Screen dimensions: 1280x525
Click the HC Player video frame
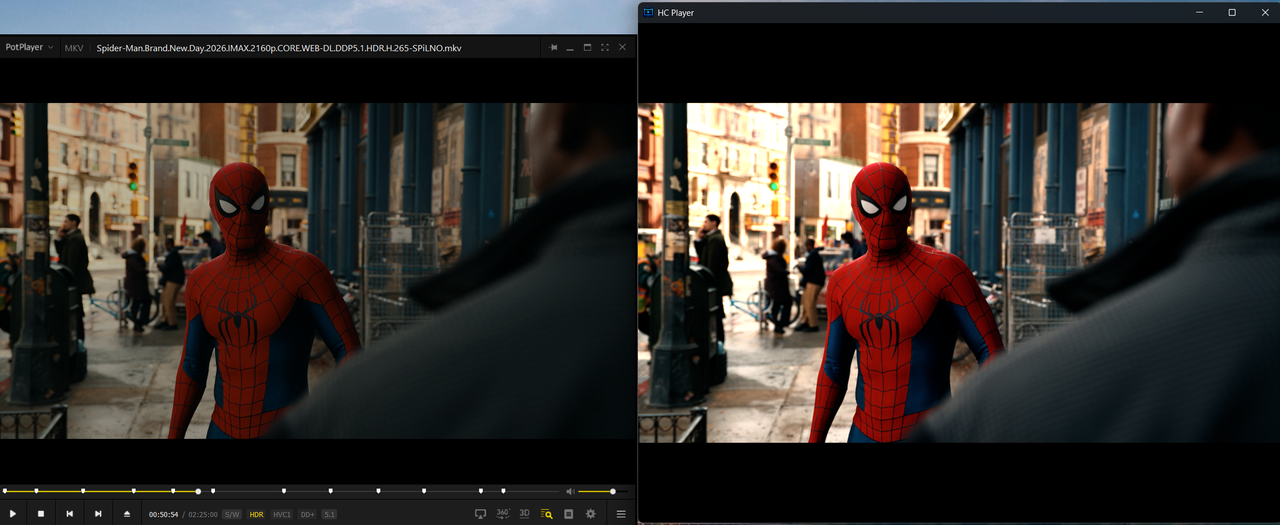tap(959, 272)
